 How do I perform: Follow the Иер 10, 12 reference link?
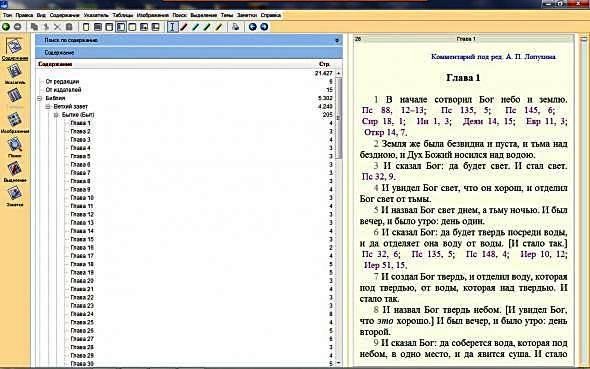pyautogui.click(x=543, y=254)
